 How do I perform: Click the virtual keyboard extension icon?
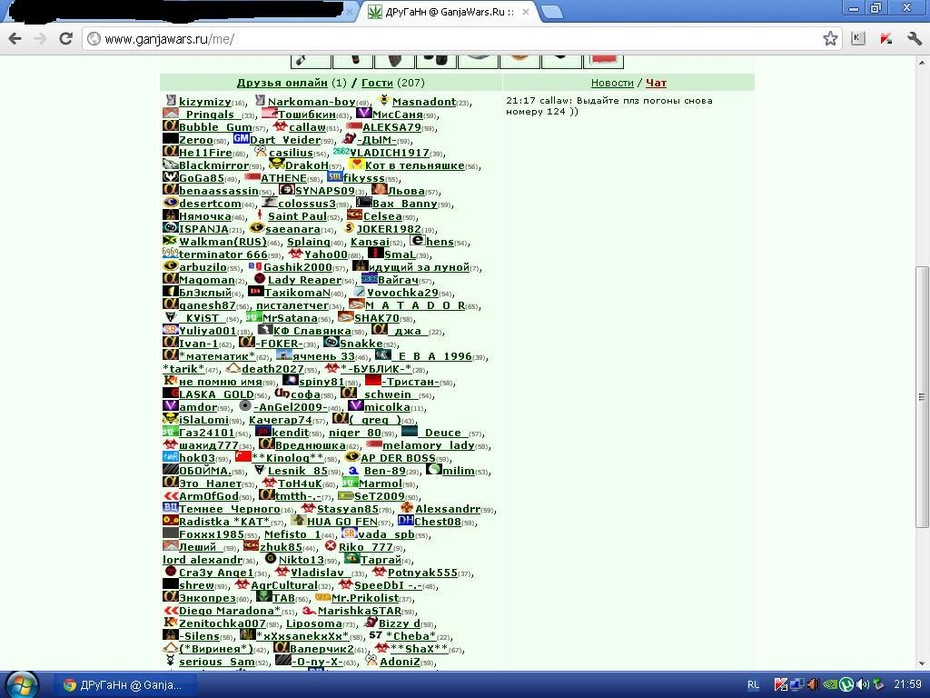click(x=858, y=39)
